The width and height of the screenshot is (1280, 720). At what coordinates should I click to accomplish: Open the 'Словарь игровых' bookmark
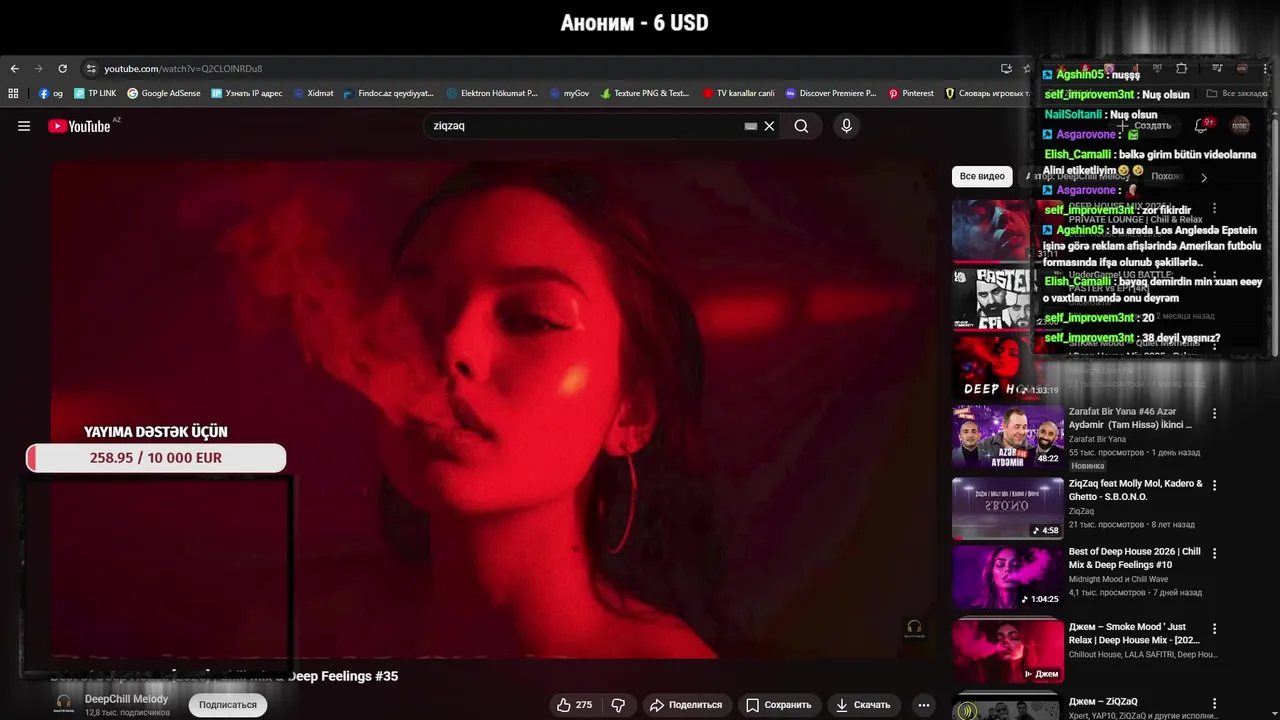click(x=987, y=93)
